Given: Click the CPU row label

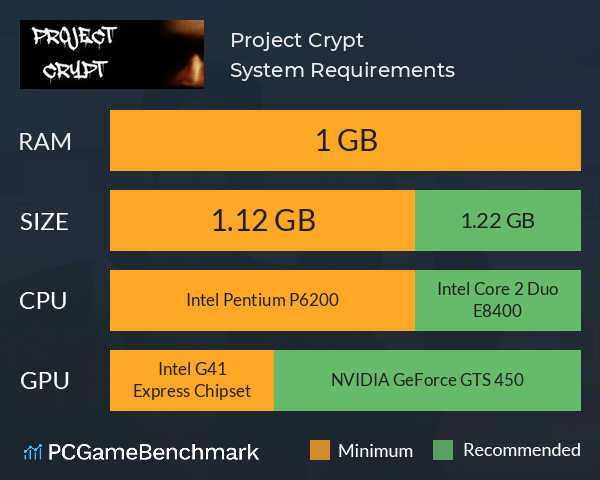Looking at the screenshot, I should (x=43, y=301).
